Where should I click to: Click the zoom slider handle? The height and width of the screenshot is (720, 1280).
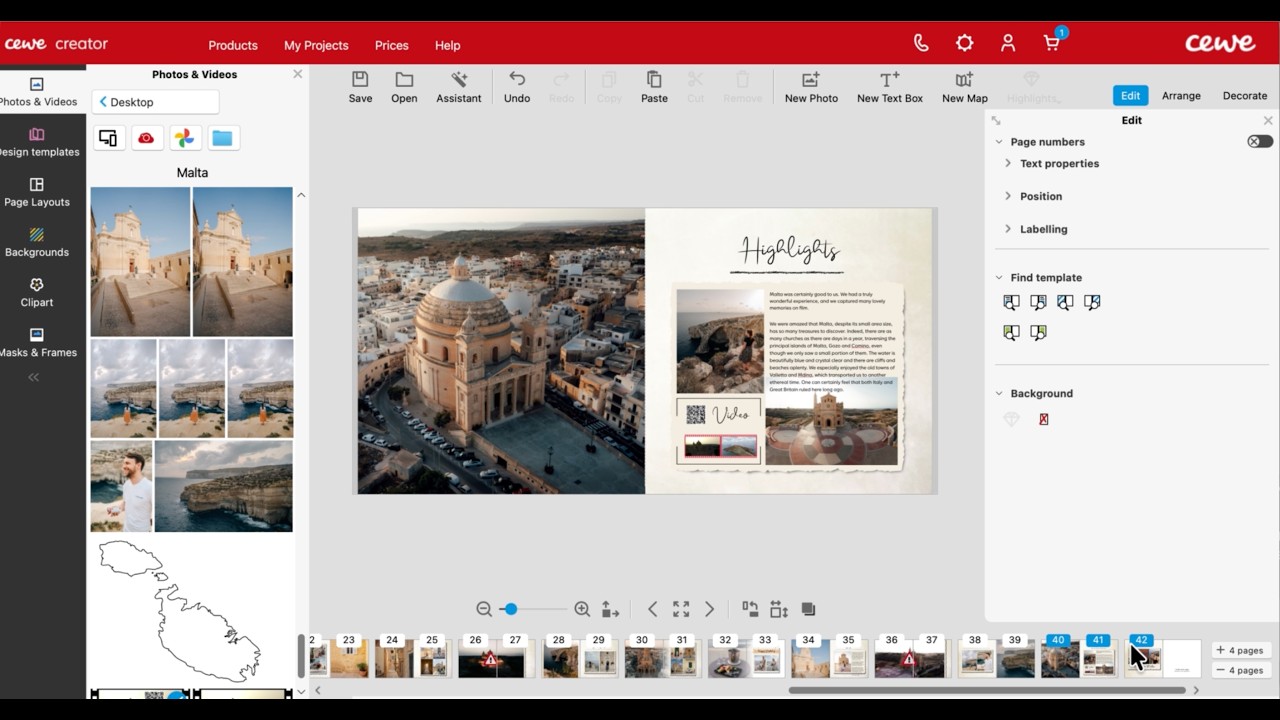coord(511,609)
